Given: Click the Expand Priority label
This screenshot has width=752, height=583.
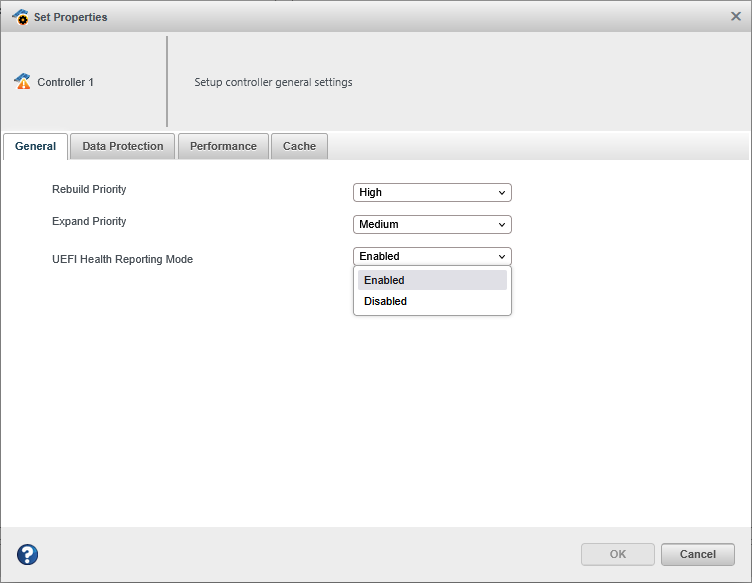Looking at the screenshot, I should point(89,221).
